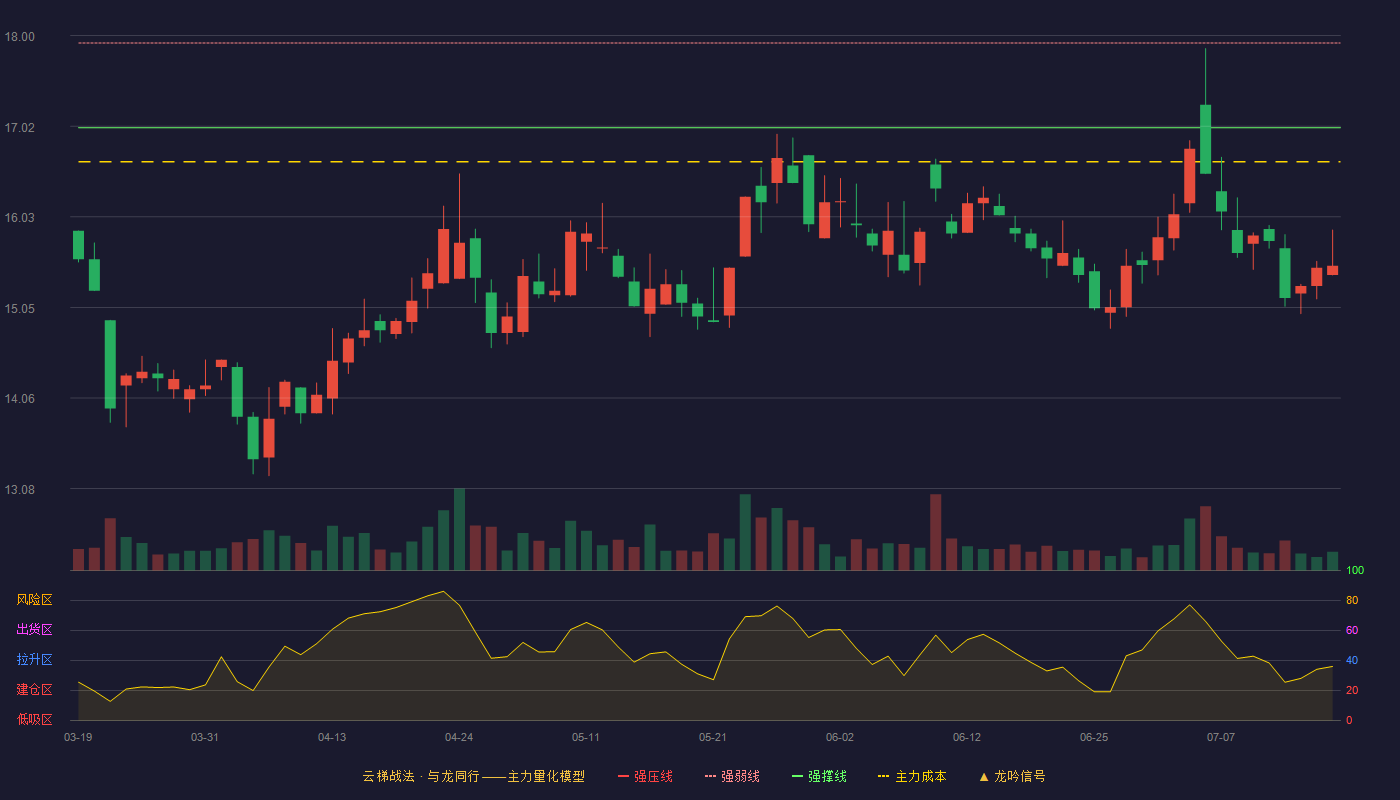The height and width of the screenshot is (800, 1400).
Task: Select the 低吸区 zone label
Action: [34, 719]
